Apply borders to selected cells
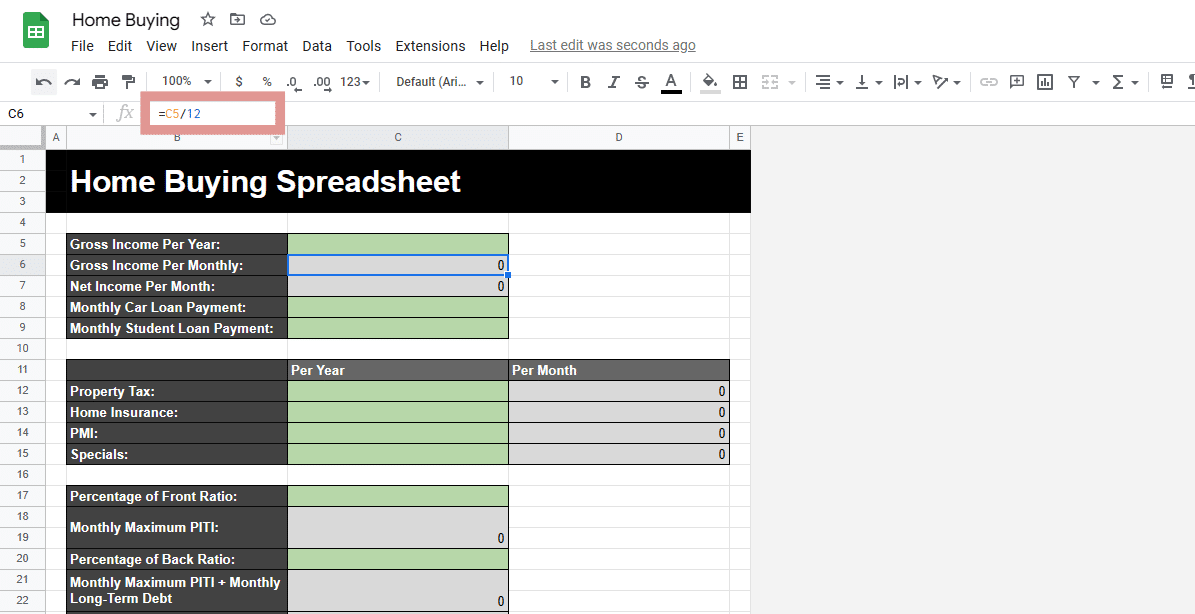 point(739,82)
